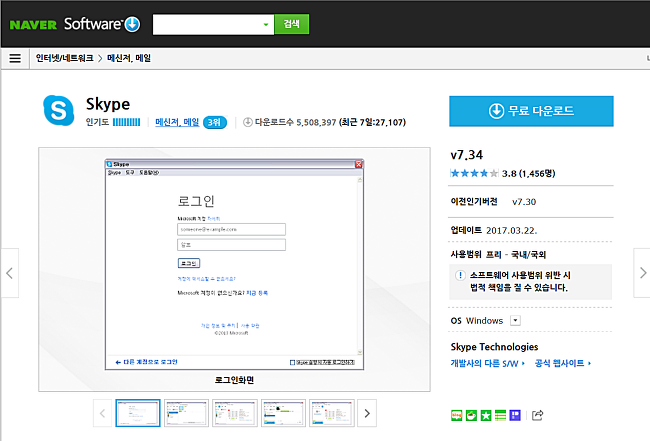Screen dimensions: 650x441
Task: Select the fourth screenshot thumbnail
Action: pyautogui.click(x=284, y=413)
